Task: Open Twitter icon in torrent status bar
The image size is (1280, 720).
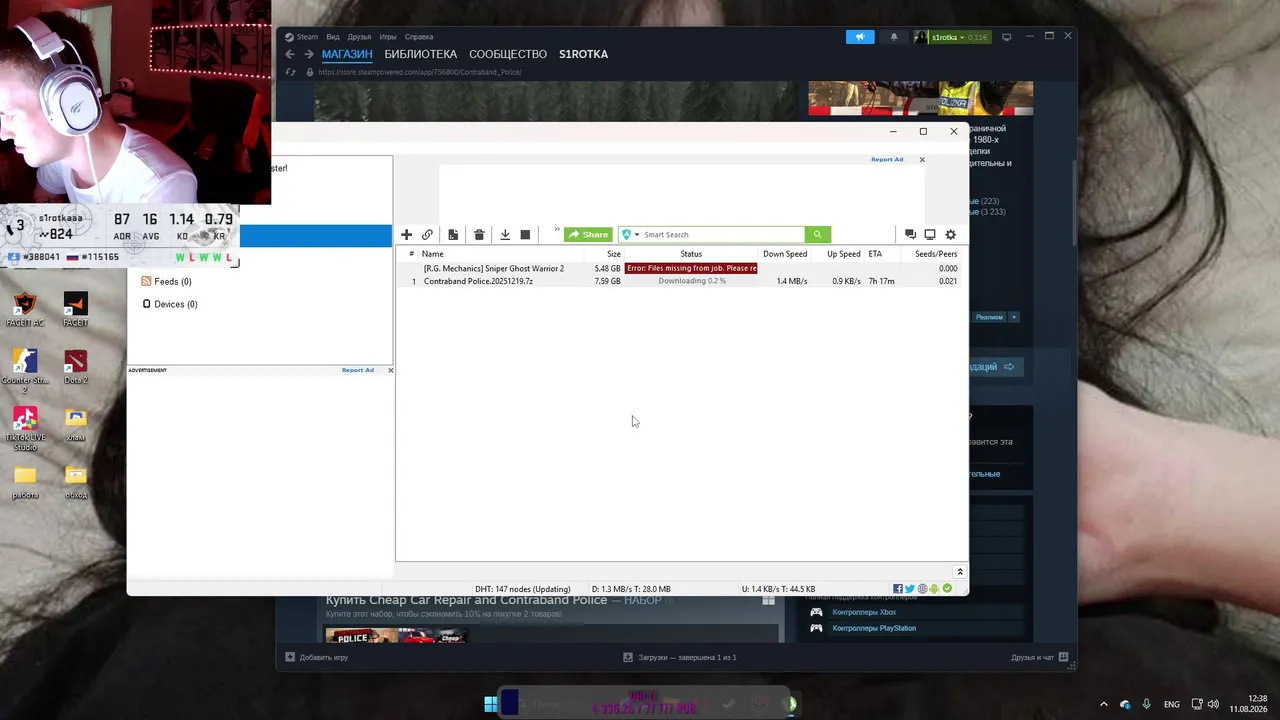Action: [909, 589]
